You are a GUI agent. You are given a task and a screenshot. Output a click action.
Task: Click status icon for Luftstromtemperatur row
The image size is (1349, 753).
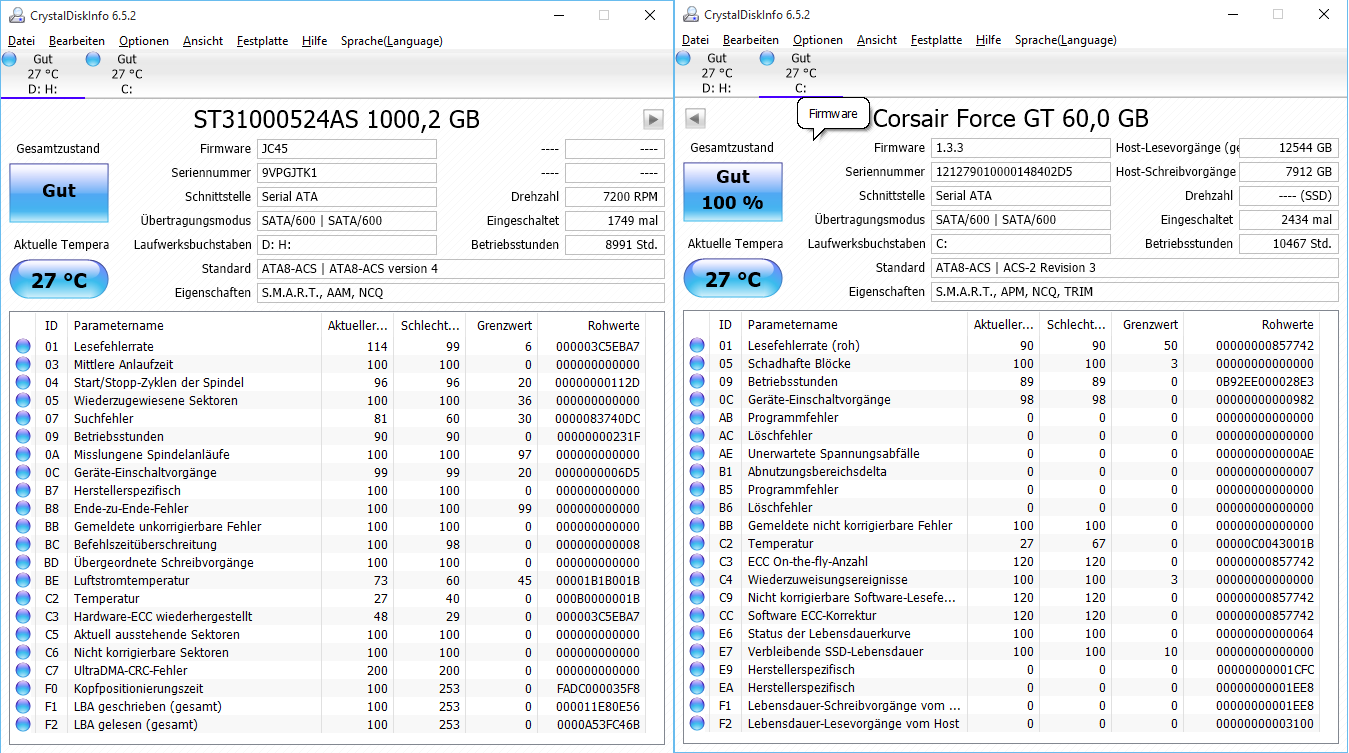pyautogui.click(x=23, y=581)
